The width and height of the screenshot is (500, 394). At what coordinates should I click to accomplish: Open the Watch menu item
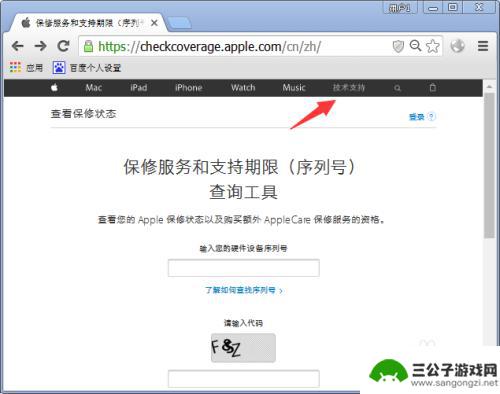coord(243,88)
